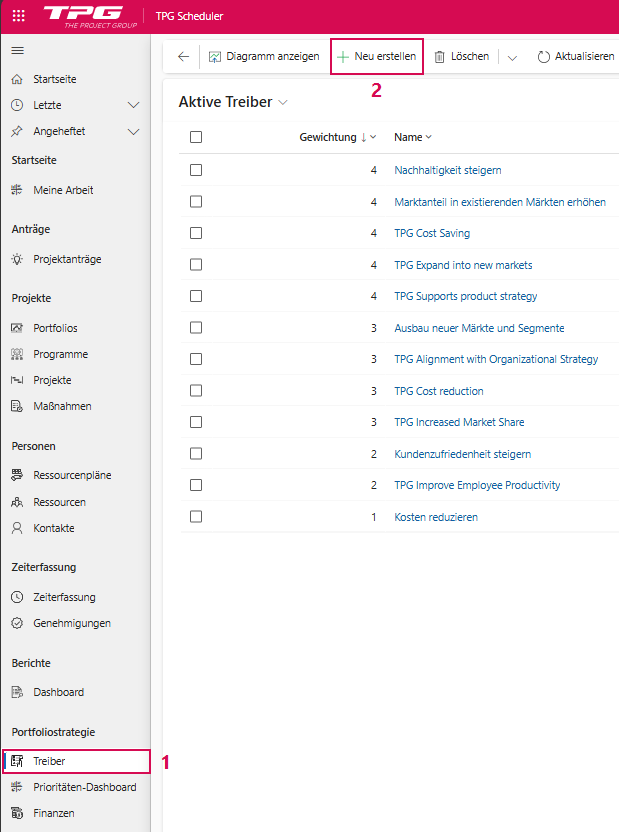Viewport: 619px width, 832px height.
Task: Go to Prioritäten-Dashboard in sidebar
Action: 84,787
